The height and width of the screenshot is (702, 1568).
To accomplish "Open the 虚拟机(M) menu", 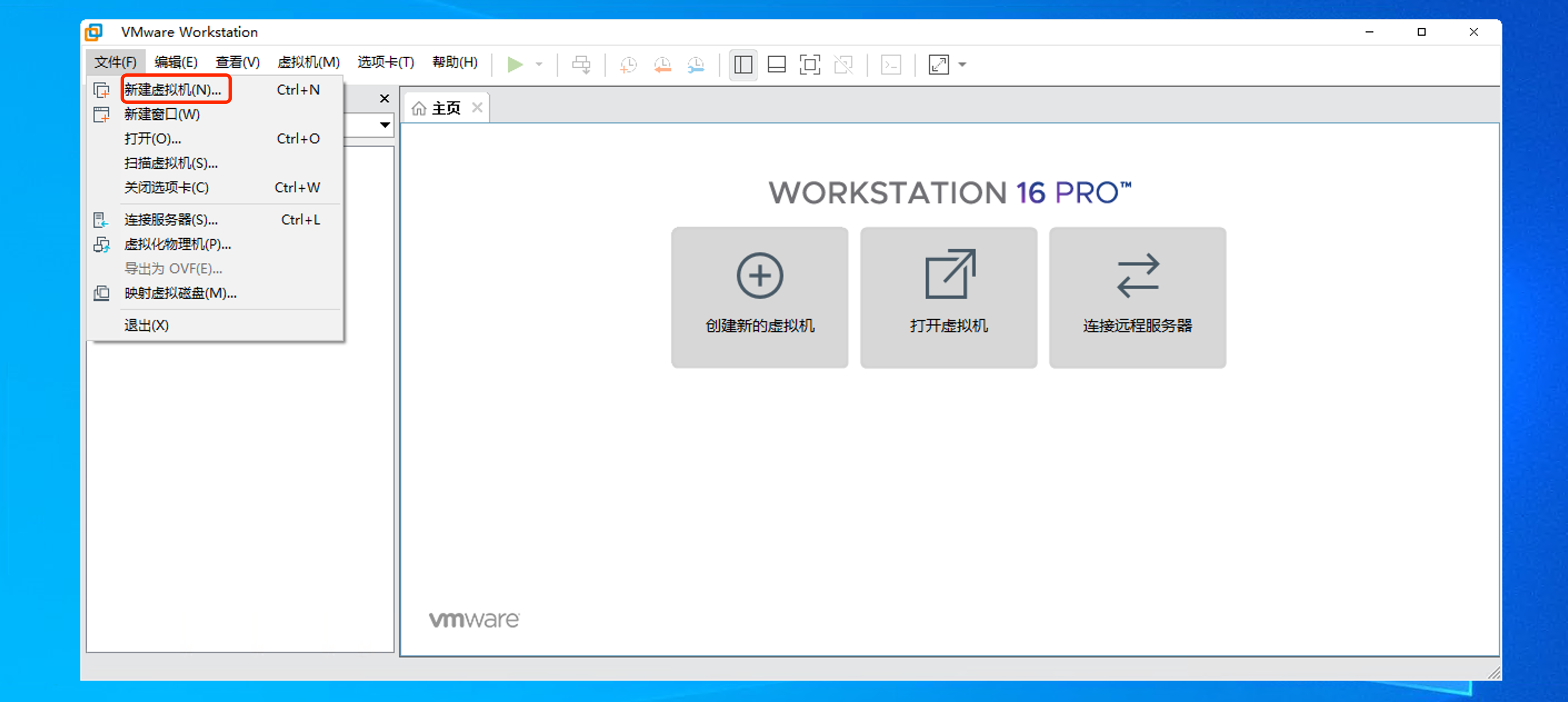I will click(308, 63).
